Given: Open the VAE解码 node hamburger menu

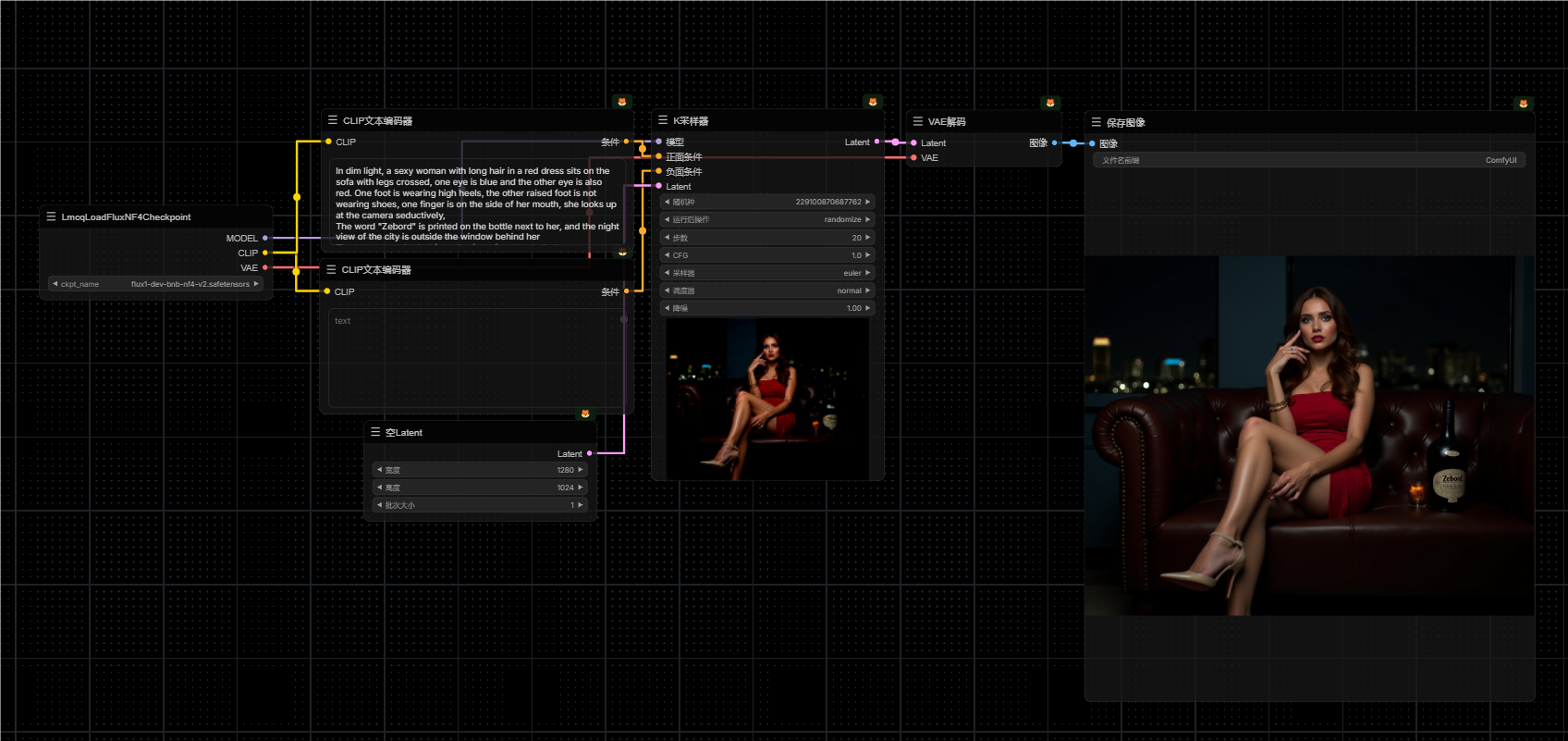Looking at the screenshot, I should click(x=917, y=121).
